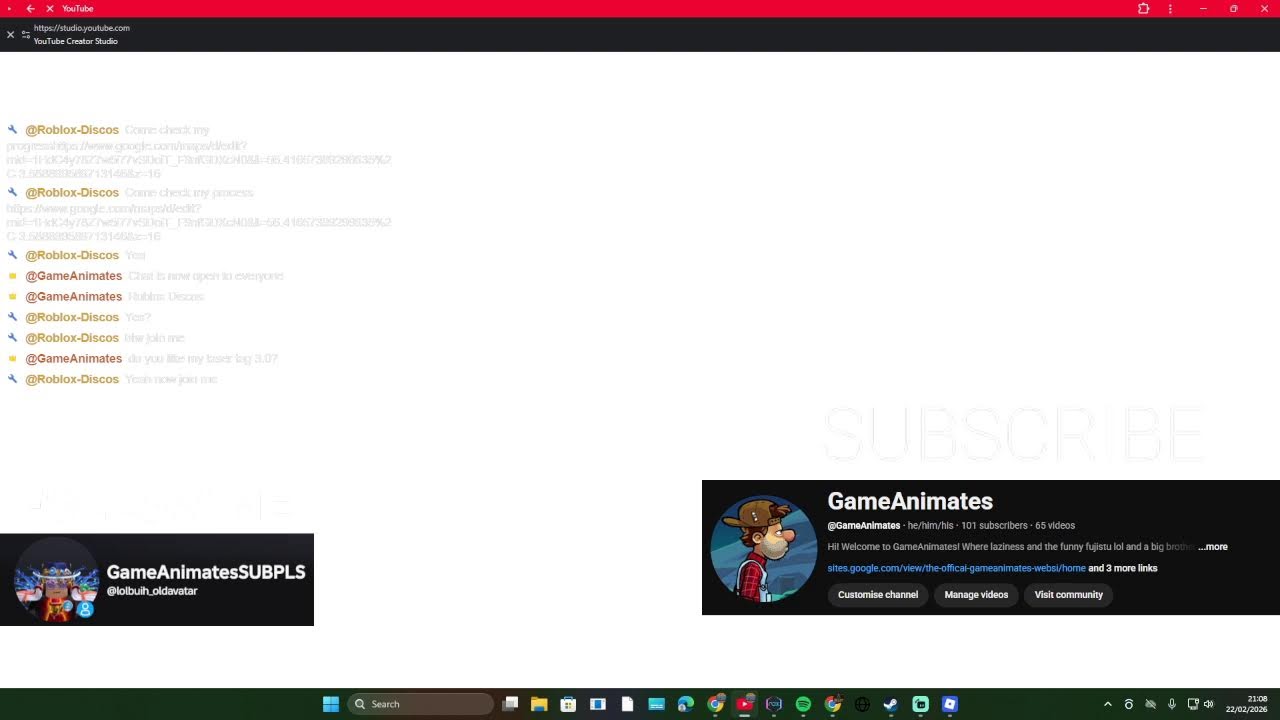Show hidden system tray icons
Screen dimensions: 1280x720
pos(1107,704)
